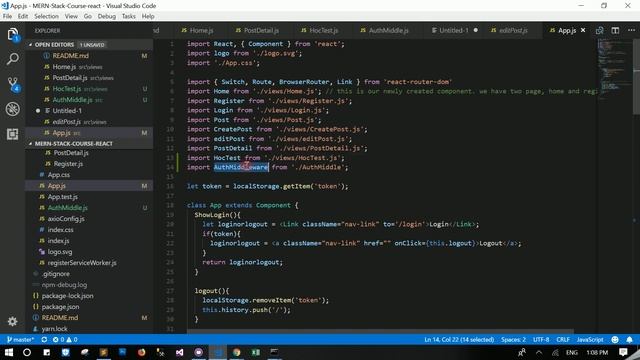640x360 pixels.
Task: Open yarn.lock in the file tree
Action: [54, 329]
